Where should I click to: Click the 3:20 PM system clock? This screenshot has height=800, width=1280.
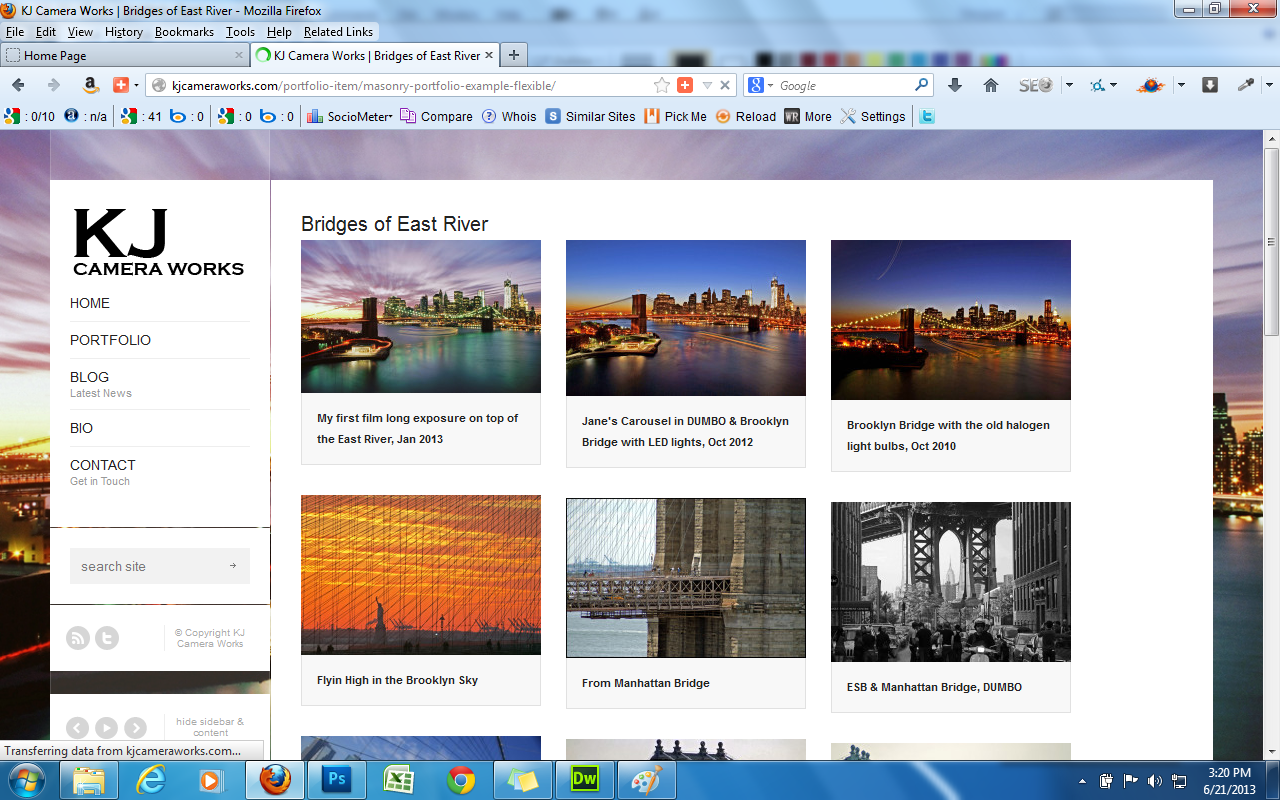pos(1228,772)
